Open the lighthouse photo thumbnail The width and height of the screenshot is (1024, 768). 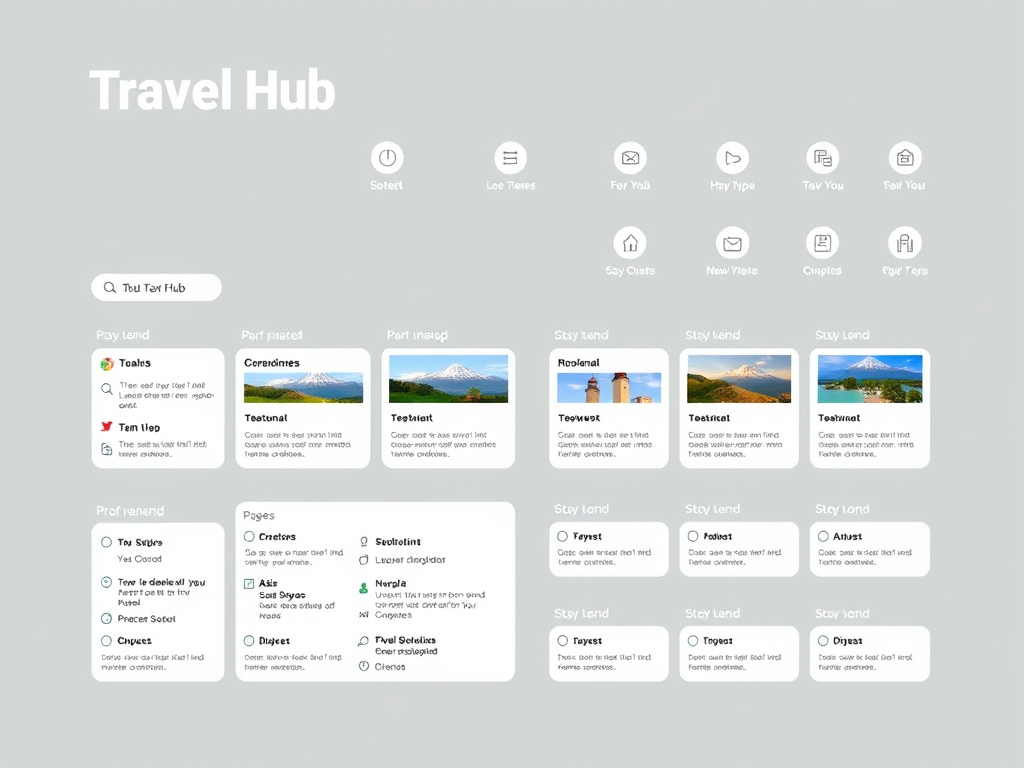click(x=609, y=388)
